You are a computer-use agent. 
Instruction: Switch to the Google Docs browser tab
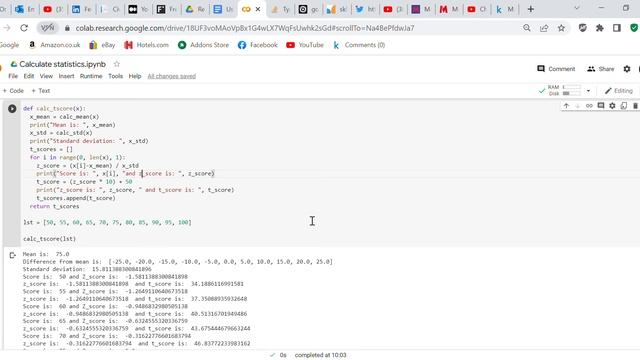tap(223, 9)
